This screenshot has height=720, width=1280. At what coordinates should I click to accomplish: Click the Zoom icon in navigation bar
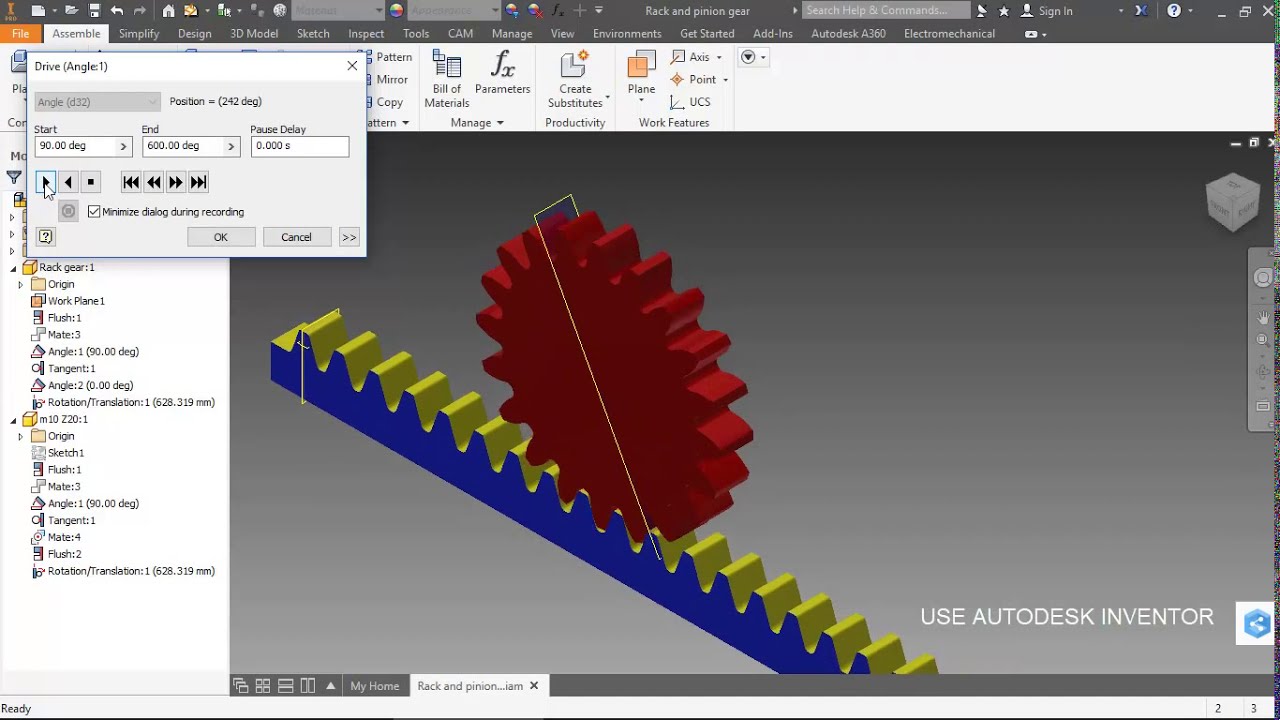[x=1263, y=341]
